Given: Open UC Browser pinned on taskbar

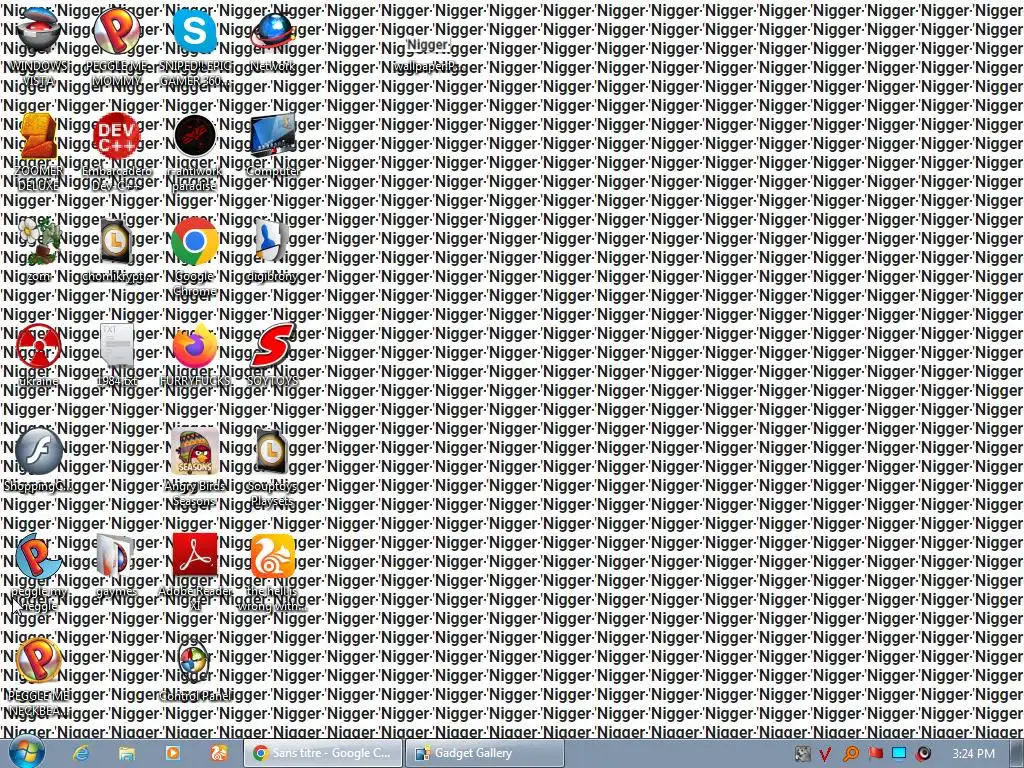Looking at the screenshot, I should (219, 753).
